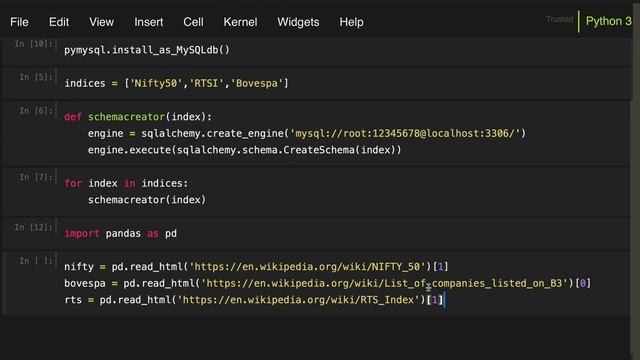This screenshot has height=360, width=640.
Task: Click the schemacreator(index) call line
Action: point(147,200)
